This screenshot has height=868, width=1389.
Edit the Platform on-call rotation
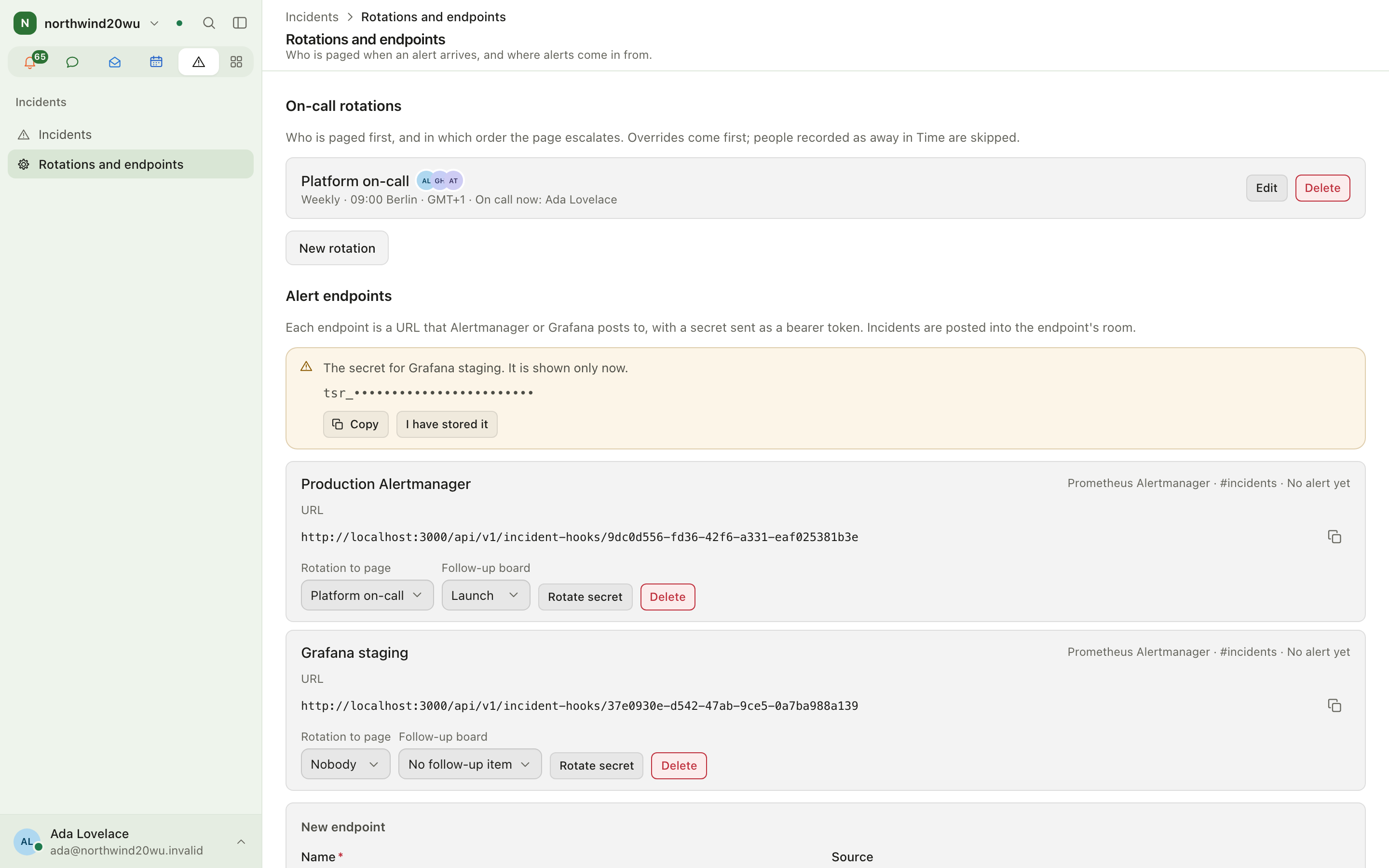tap(1266, 188)
